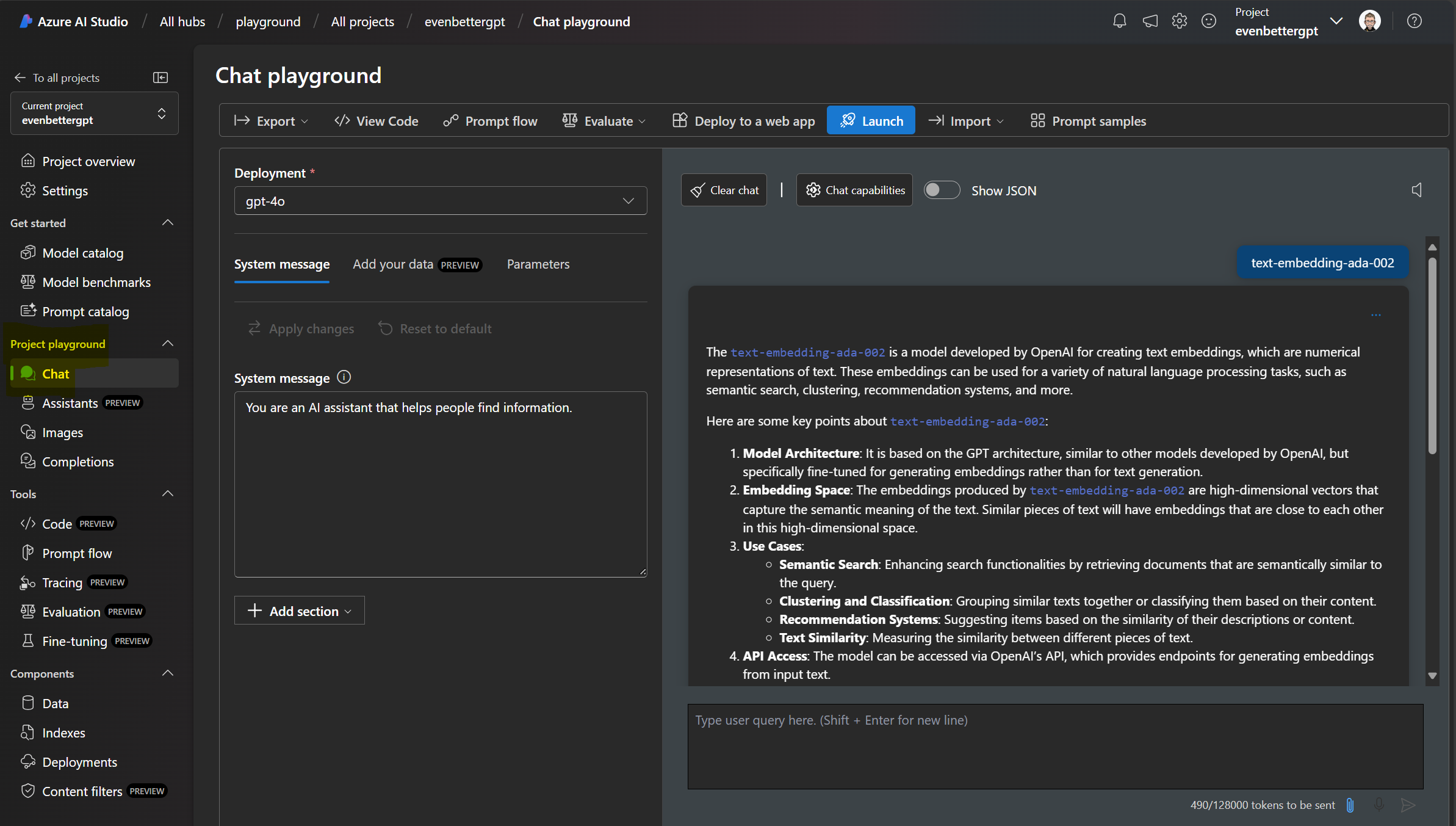
Task: Click the chat scrollbar thumb
Action: pyautogui.click(x=1432, y=356)
